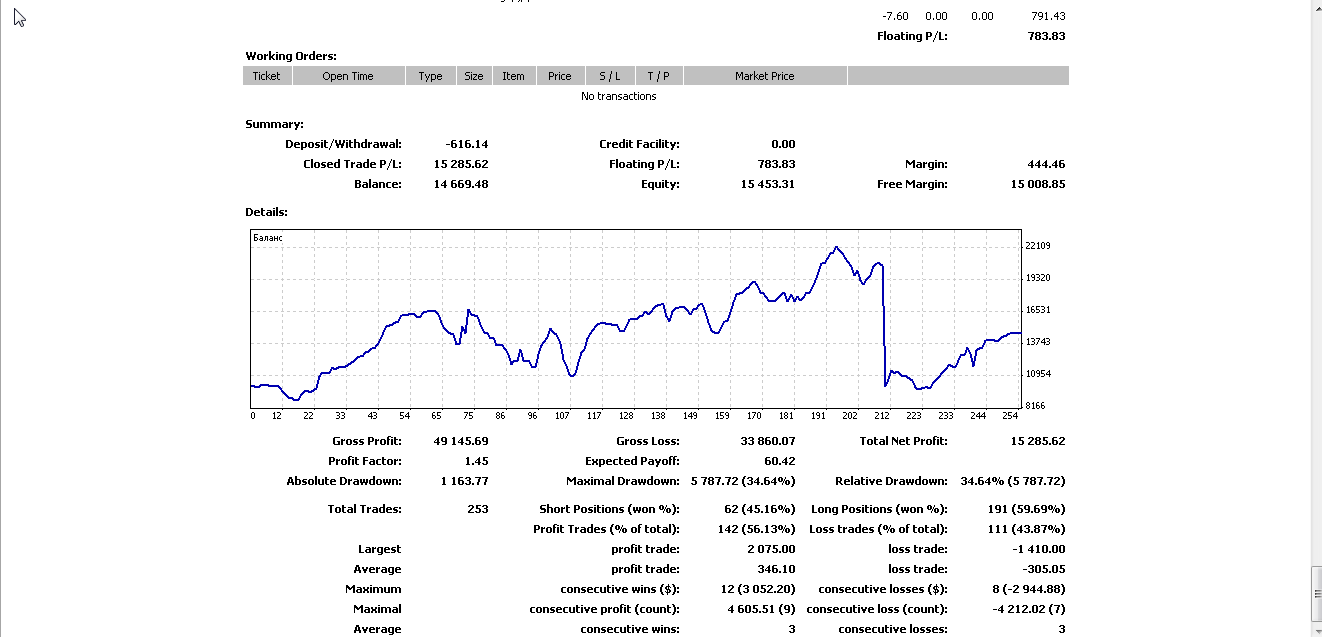Click the Free Margin value 15 008.85
This screenshot has width=1322, height=637.
(x=1038, y=184)
